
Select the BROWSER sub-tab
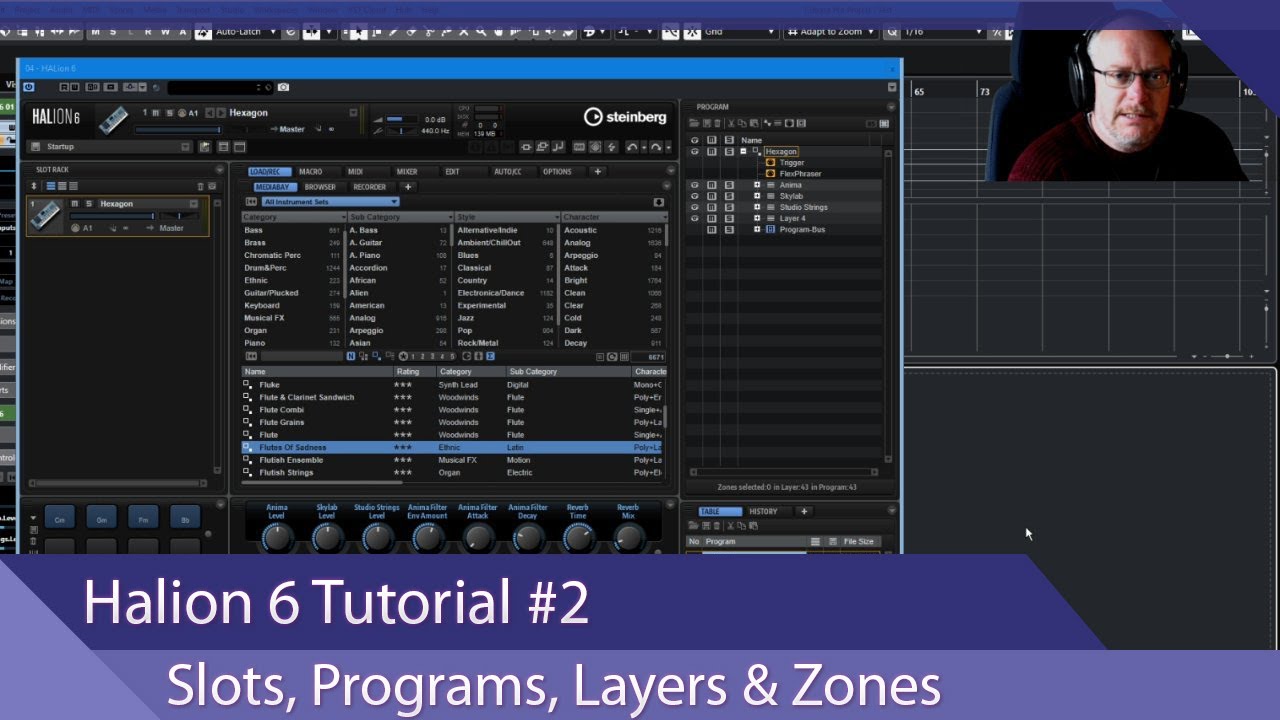pos(320,187)
